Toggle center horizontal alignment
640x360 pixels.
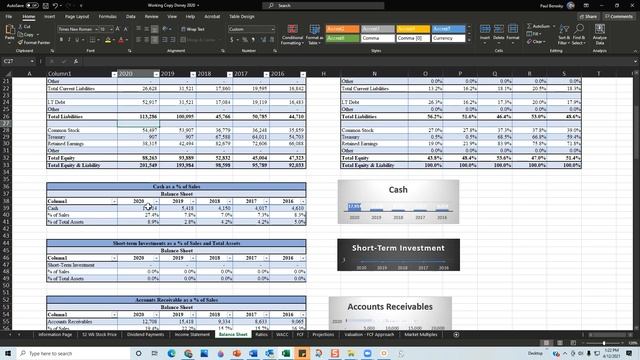[x=146, y=40]
